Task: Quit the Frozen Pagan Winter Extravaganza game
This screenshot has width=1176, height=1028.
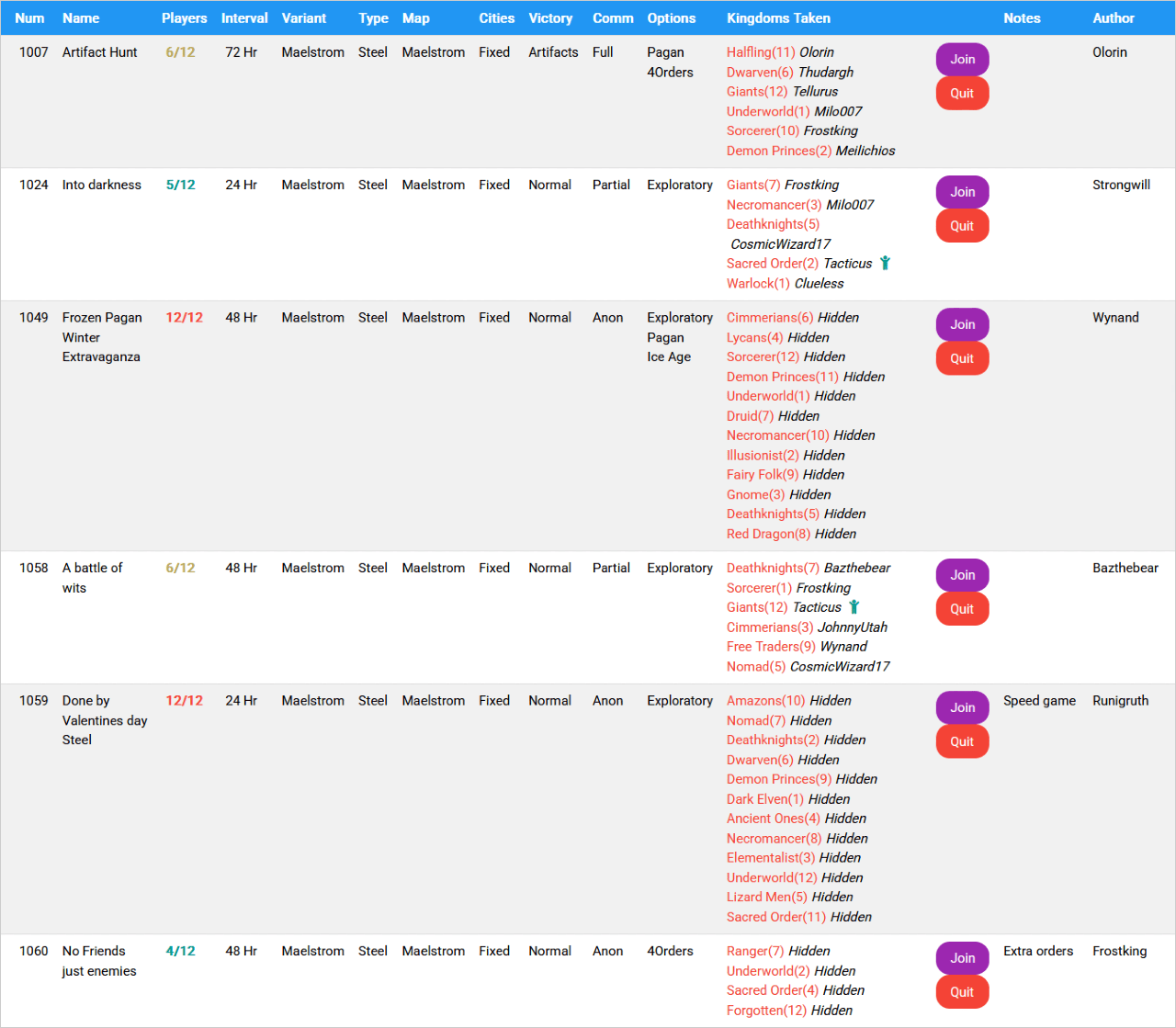Action: click(x=962, y=358)
